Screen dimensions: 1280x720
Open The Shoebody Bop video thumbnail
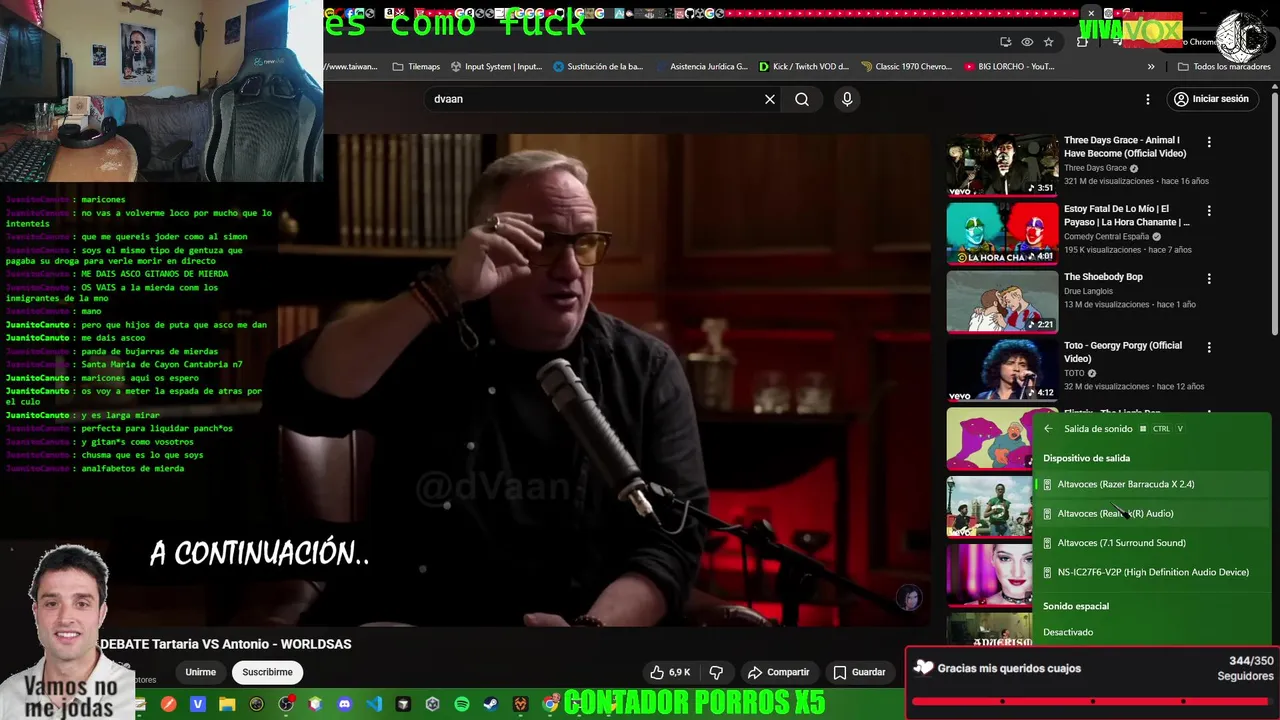[x=1002, y=301]
